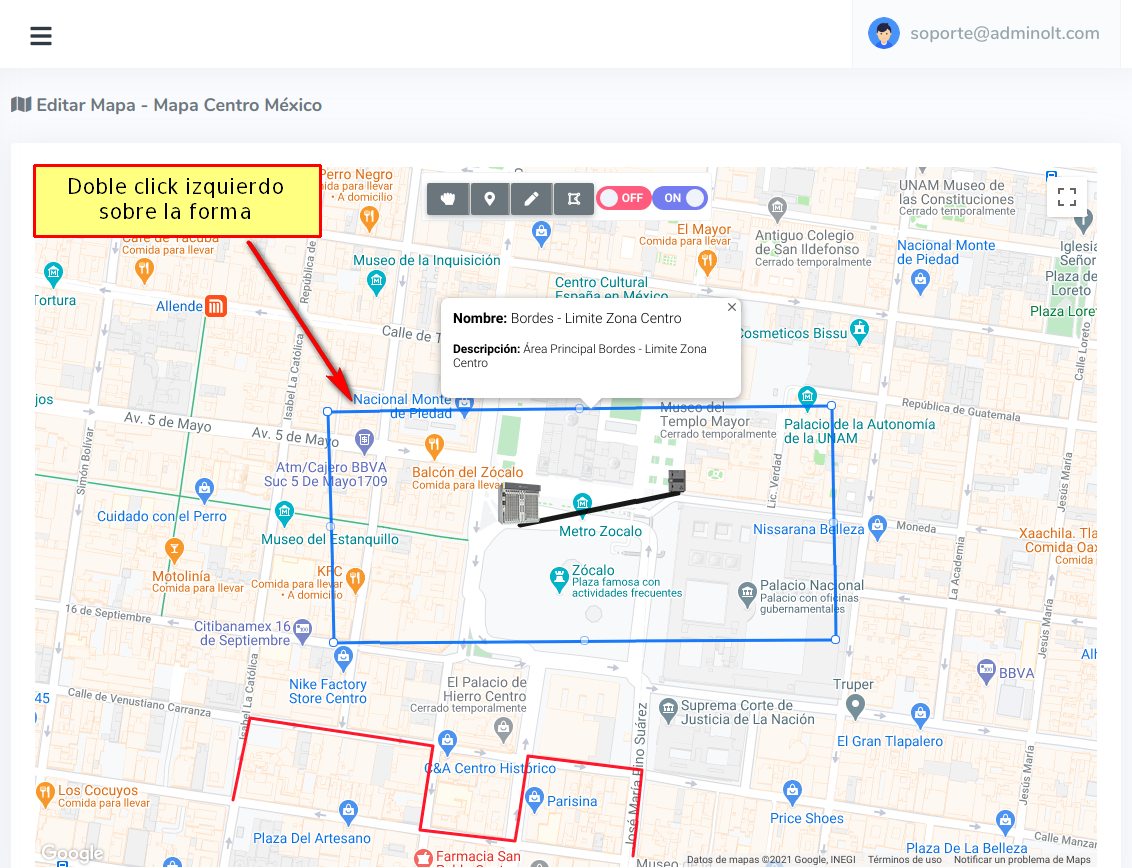Click the Metro Zocalo map marker
1132x868 pixels.
pos(582,502)
